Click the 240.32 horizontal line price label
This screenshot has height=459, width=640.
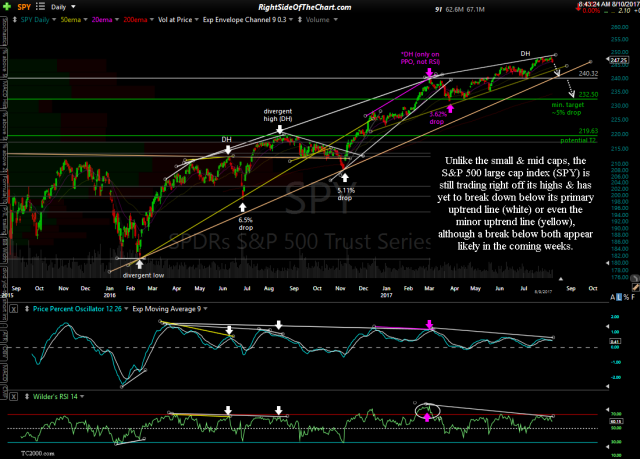tap(588, 74)
